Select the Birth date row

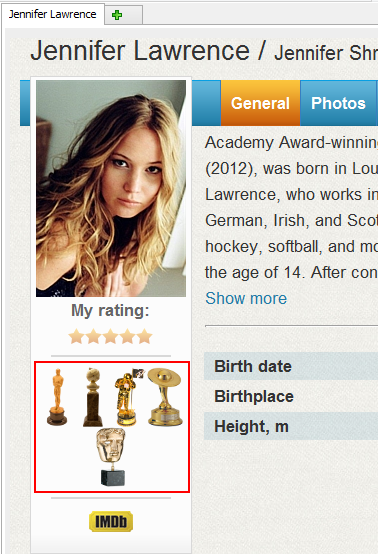pyautogui.click(x=291, y=366)
